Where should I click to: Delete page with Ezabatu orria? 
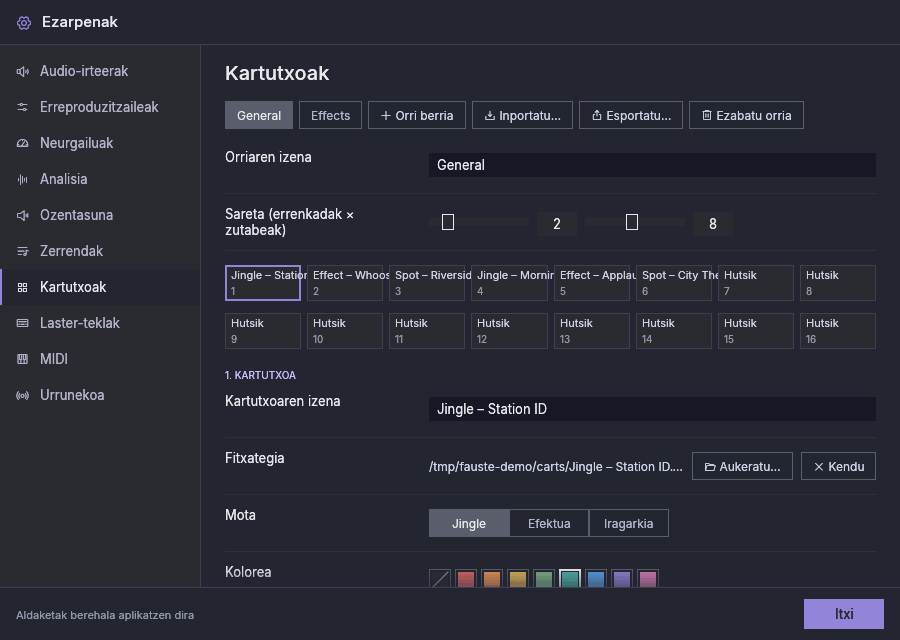746,115
